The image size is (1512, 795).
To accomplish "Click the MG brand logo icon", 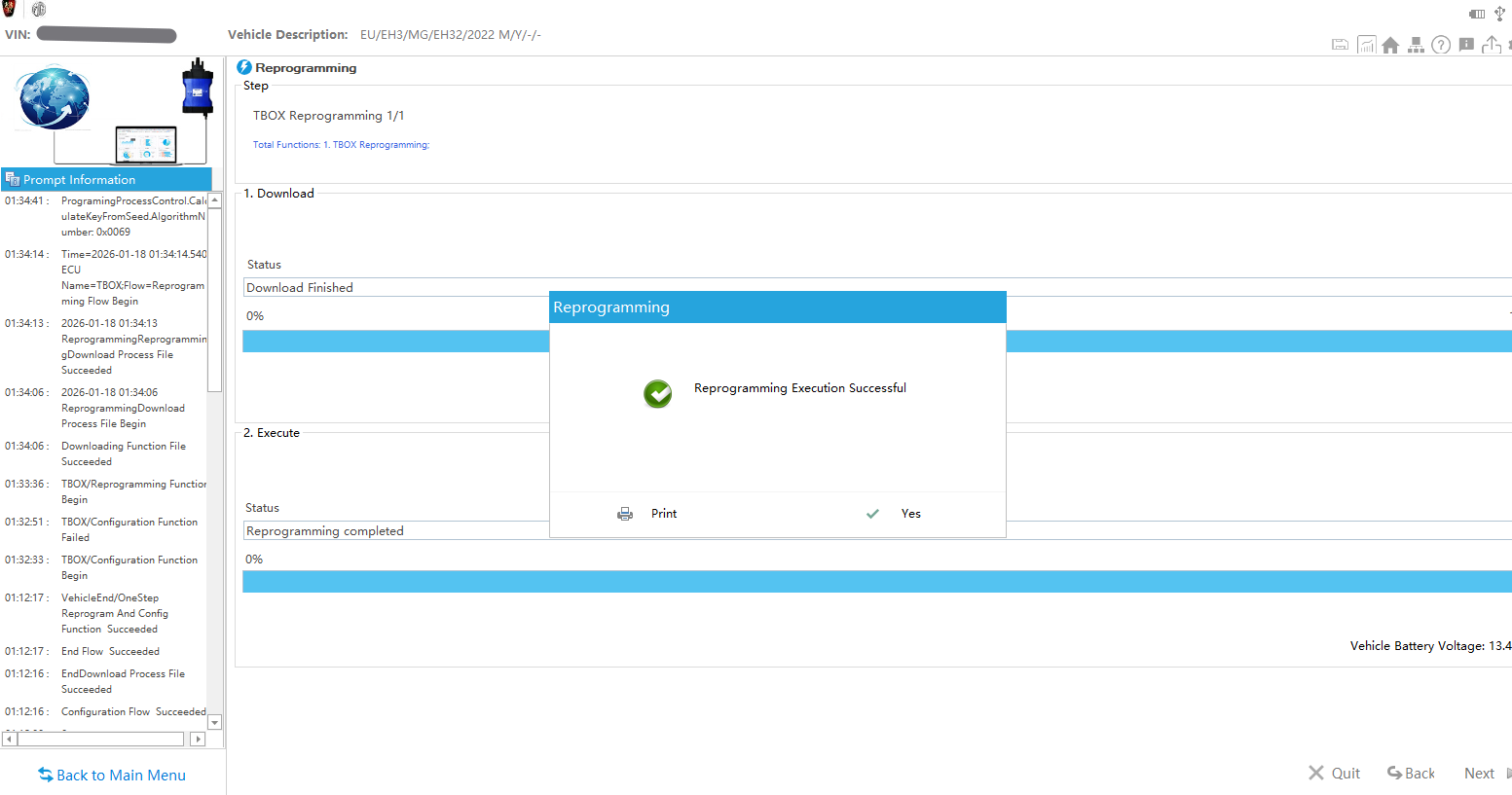I will (x=39, y=10).
